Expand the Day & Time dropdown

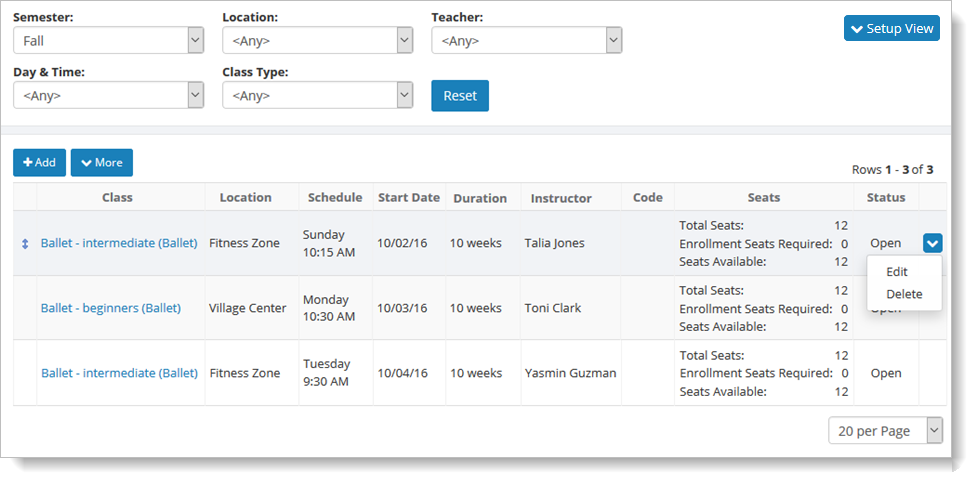coord(108,96)
